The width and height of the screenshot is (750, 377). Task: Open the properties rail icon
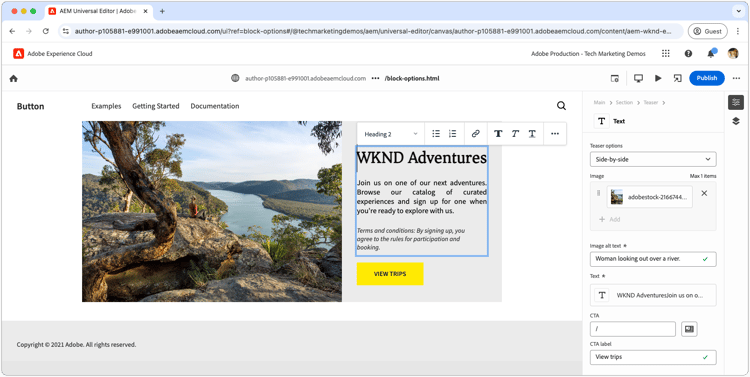click(x=736, y=102)
